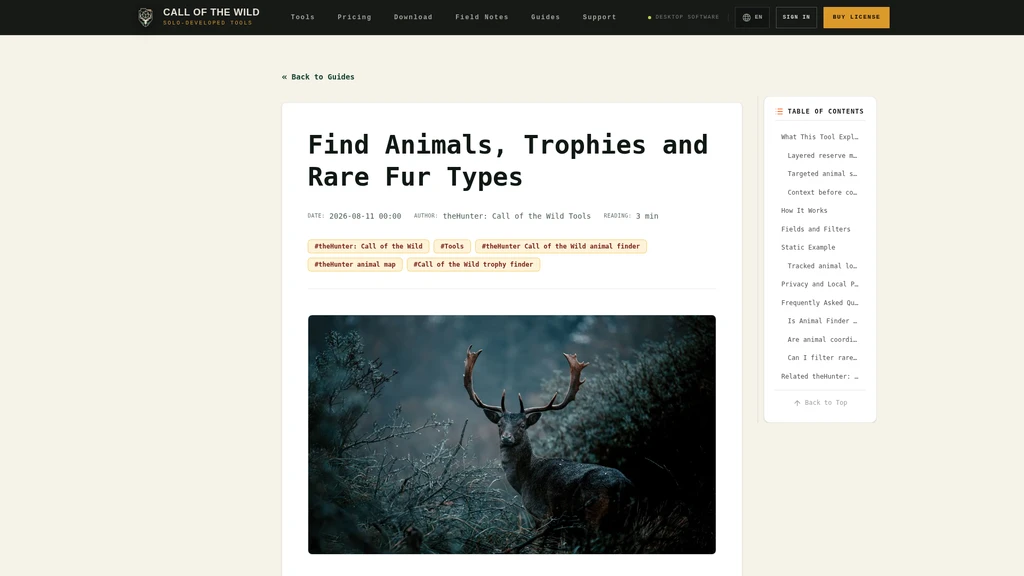Click the Back to Top arrow icon
1024x576 pixels.
point(797,403)
